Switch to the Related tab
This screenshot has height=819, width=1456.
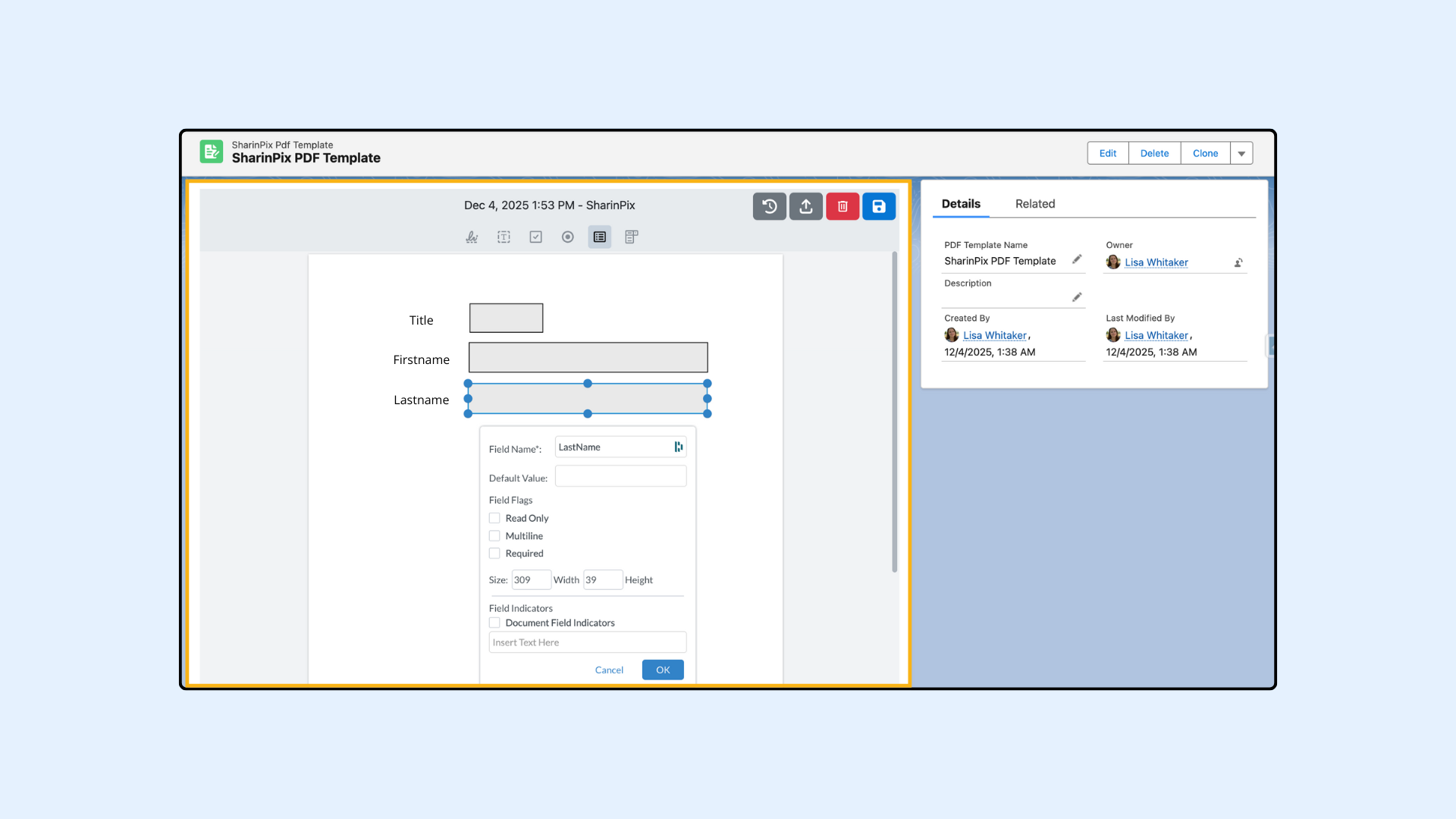(x=1034, y=204)
